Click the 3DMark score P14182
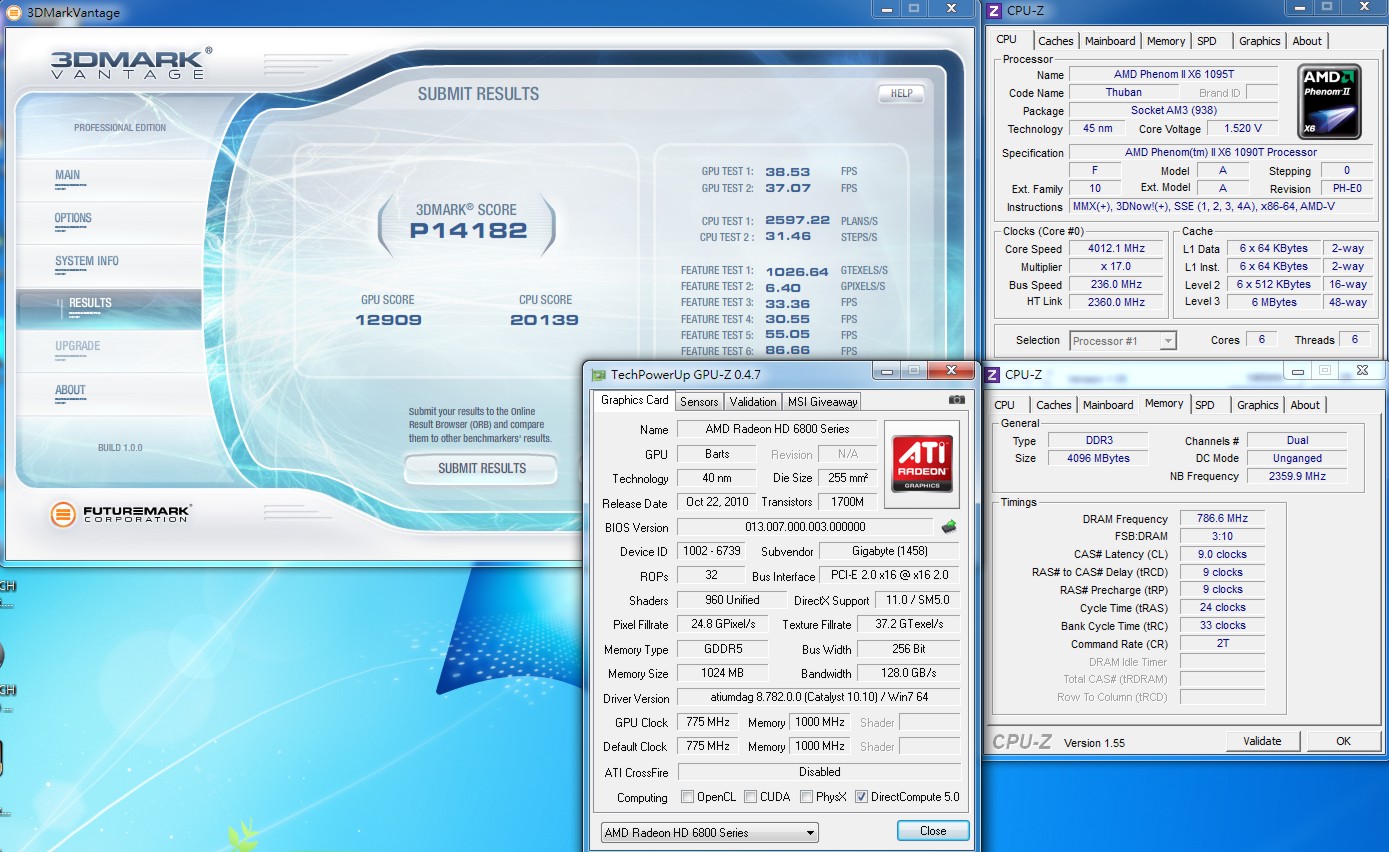1389x852 pixels. [x=468, y=231]
